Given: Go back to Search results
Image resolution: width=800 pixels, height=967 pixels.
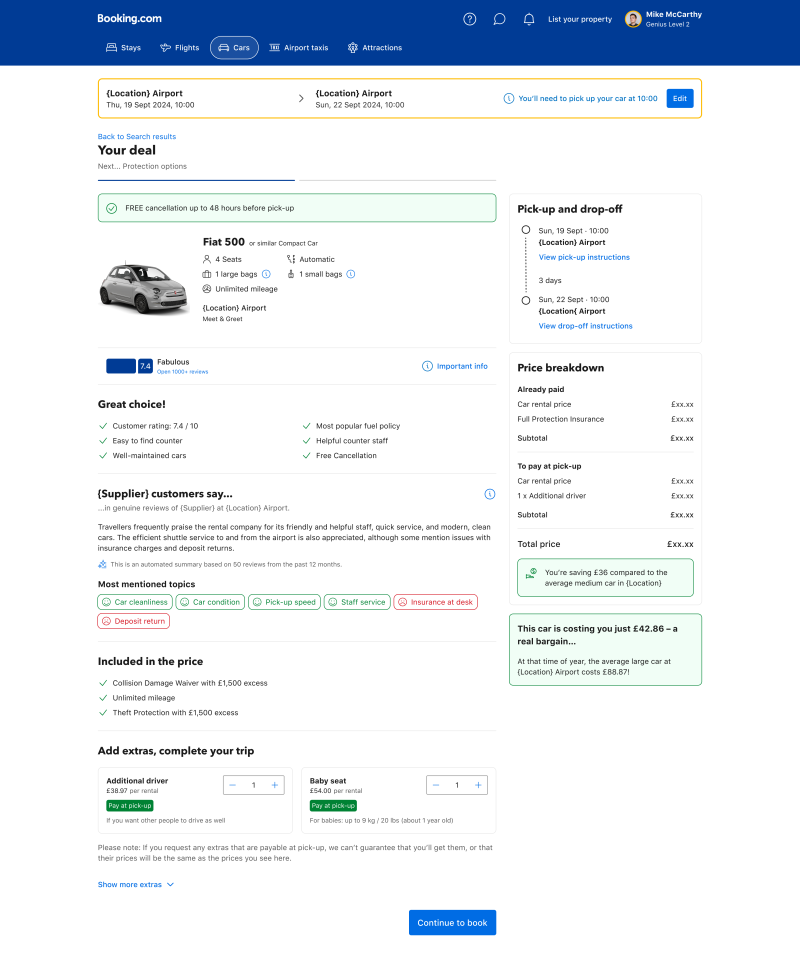Looking at the screenshot, I should 137,136.
